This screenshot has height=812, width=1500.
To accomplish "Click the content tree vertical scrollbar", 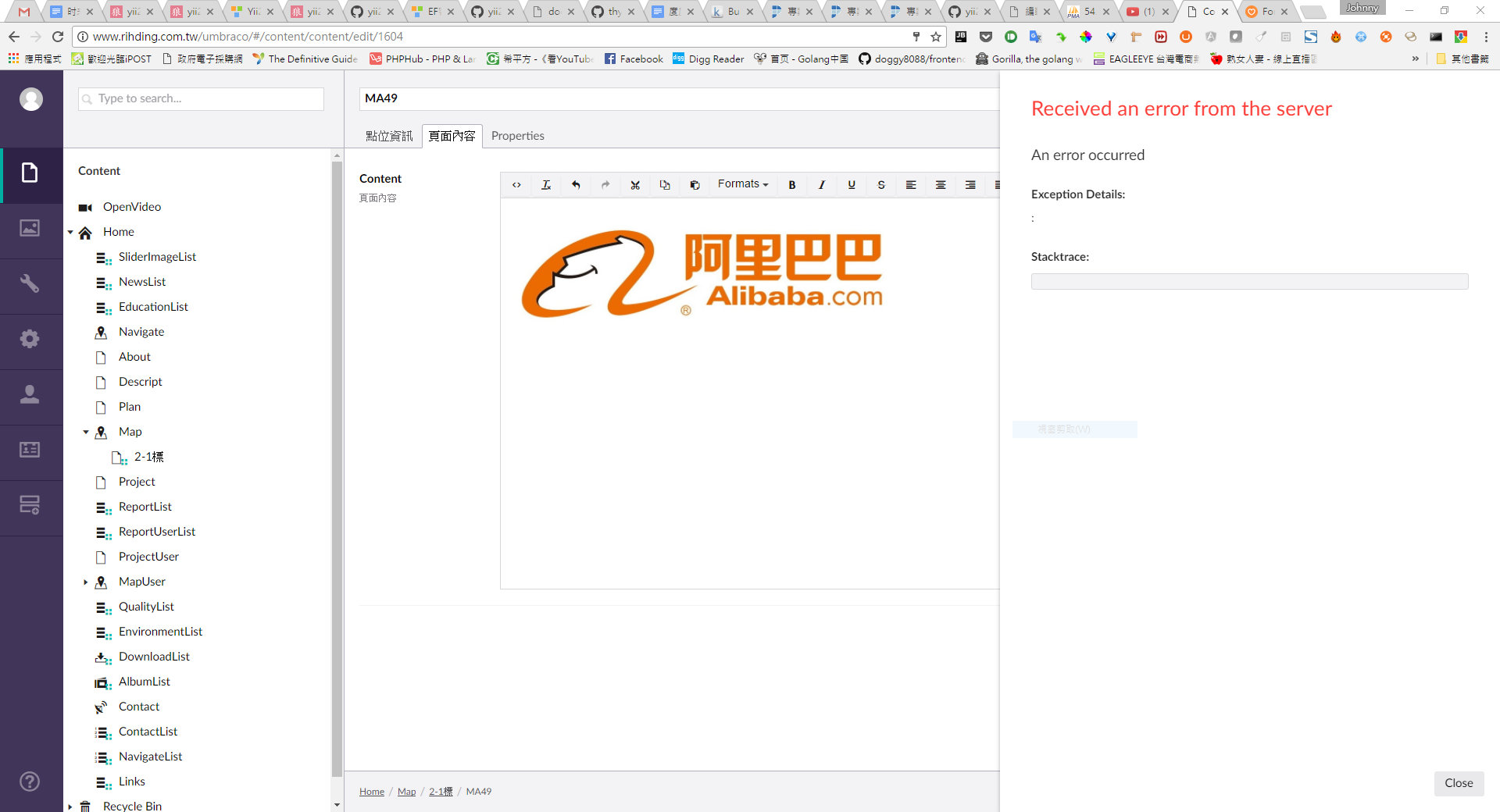I will (337, 468).
